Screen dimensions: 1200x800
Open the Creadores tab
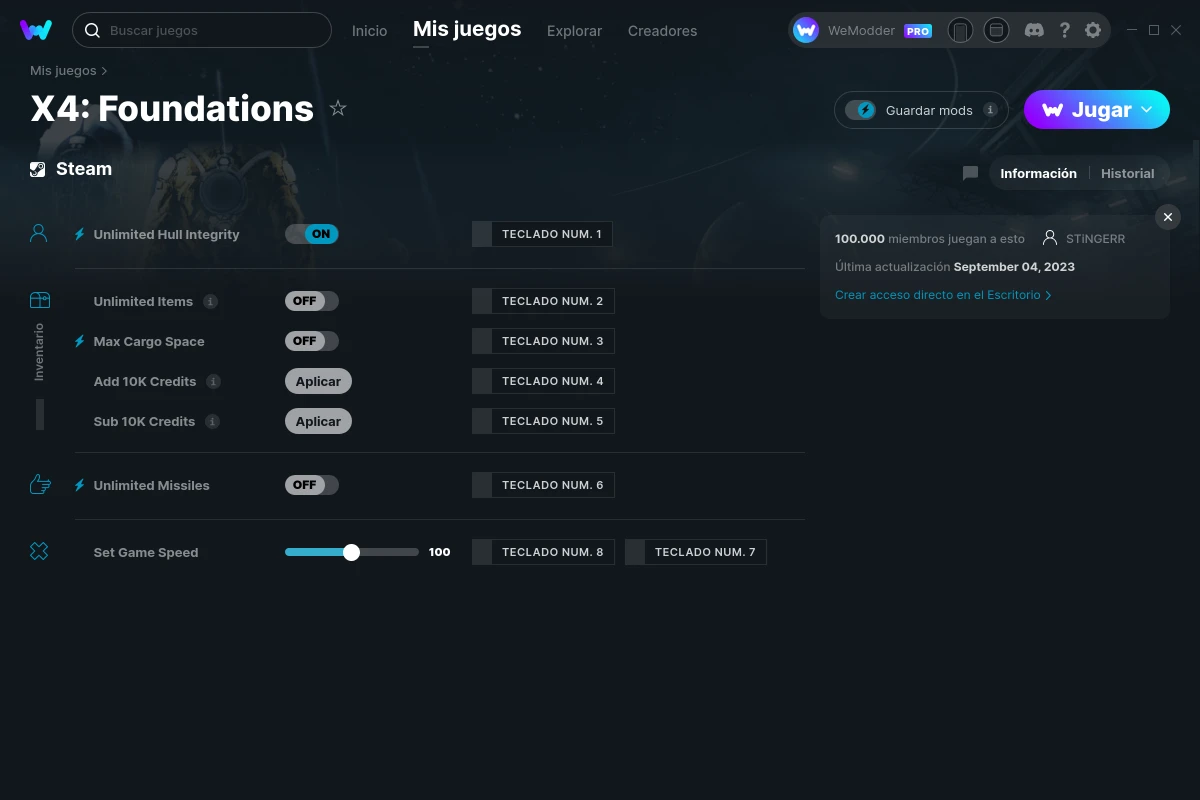[662, 31]
